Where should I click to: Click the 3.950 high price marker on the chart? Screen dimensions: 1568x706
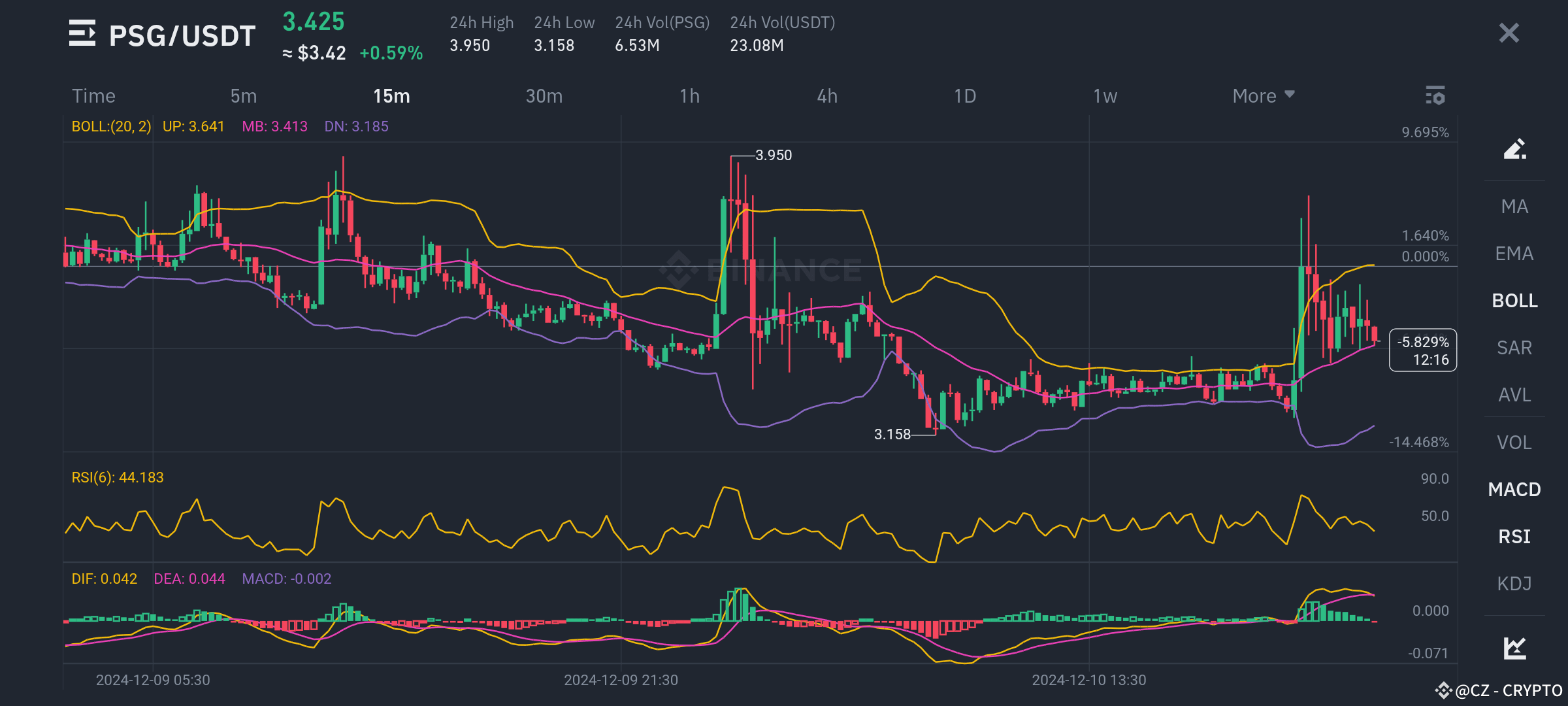pyautogui.click(x=772, y=155)
